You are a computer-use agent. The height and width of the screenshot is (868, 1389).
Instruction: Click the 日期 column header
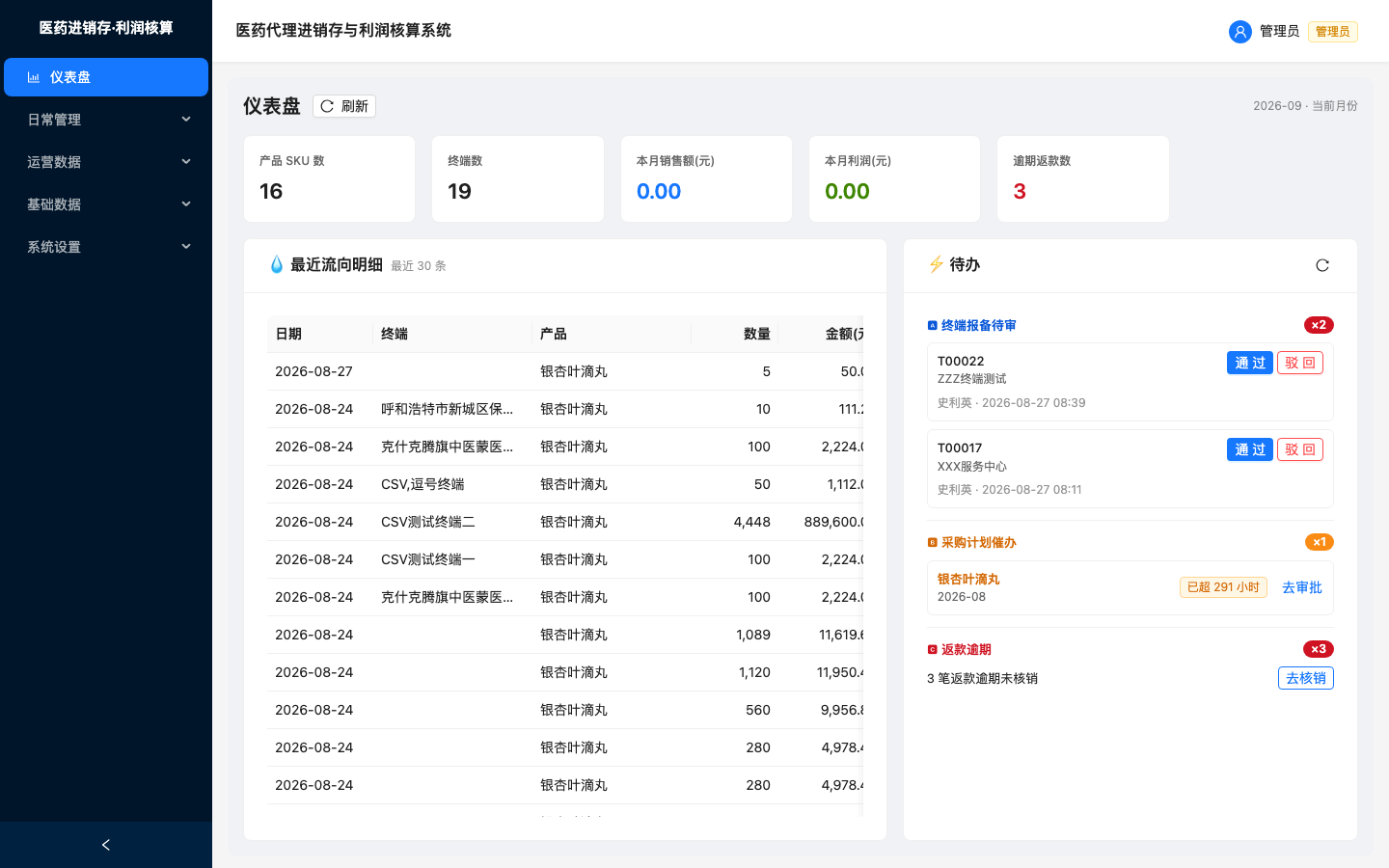coord(320,334)
